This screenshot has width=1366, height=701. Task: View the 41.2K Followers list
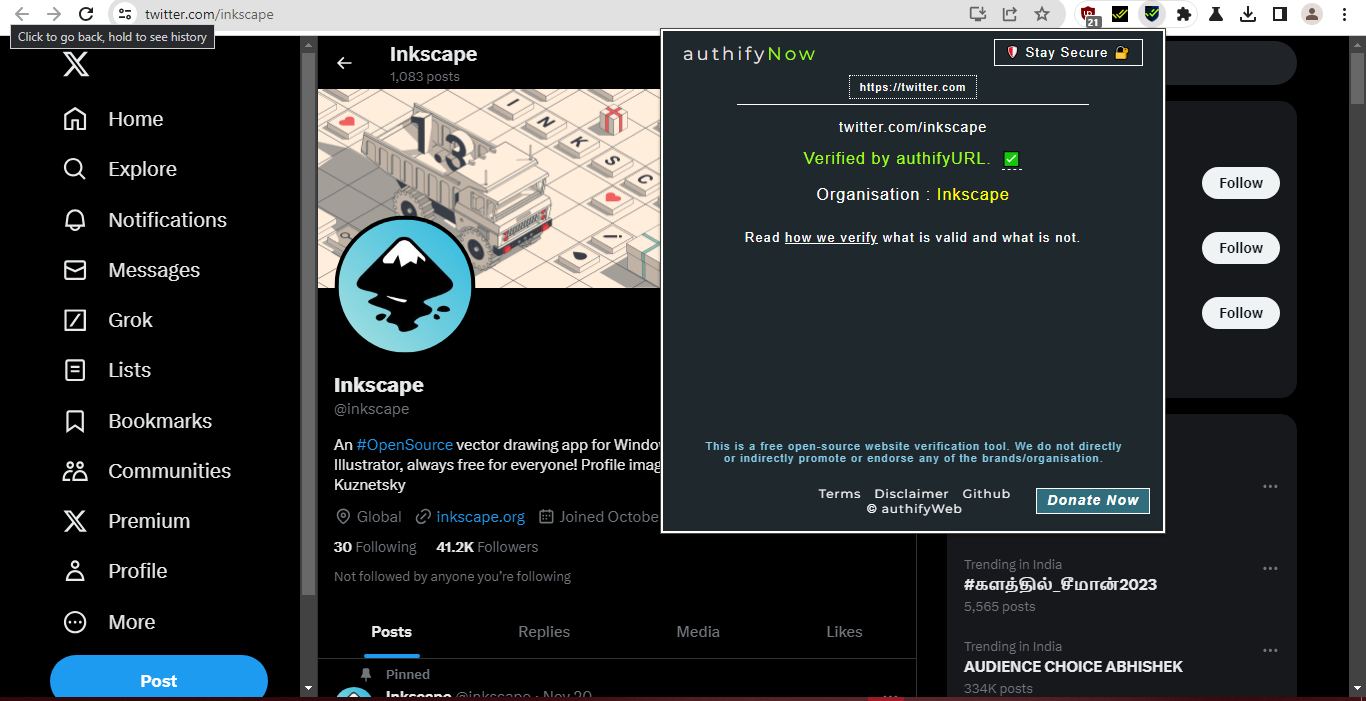487,547
